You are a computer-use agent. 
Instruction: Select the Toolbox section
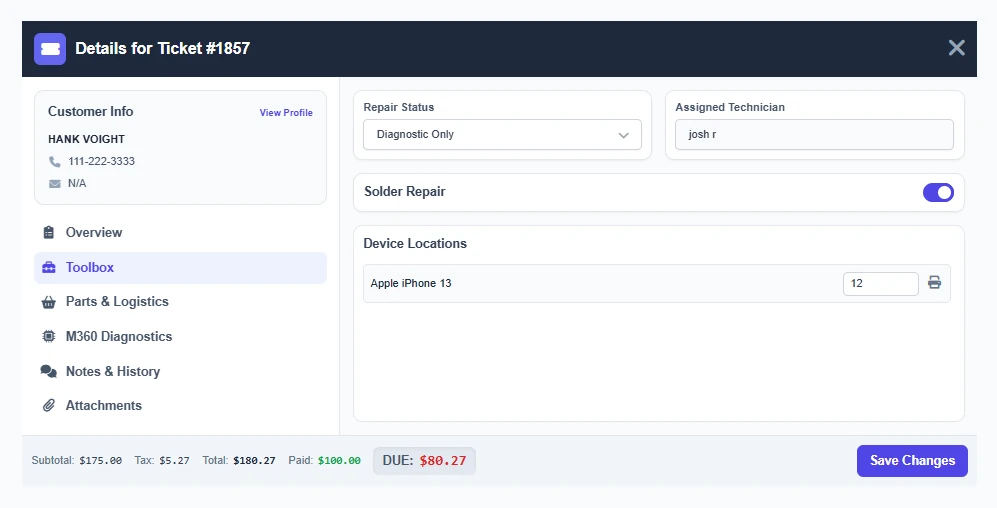point(181,268)
